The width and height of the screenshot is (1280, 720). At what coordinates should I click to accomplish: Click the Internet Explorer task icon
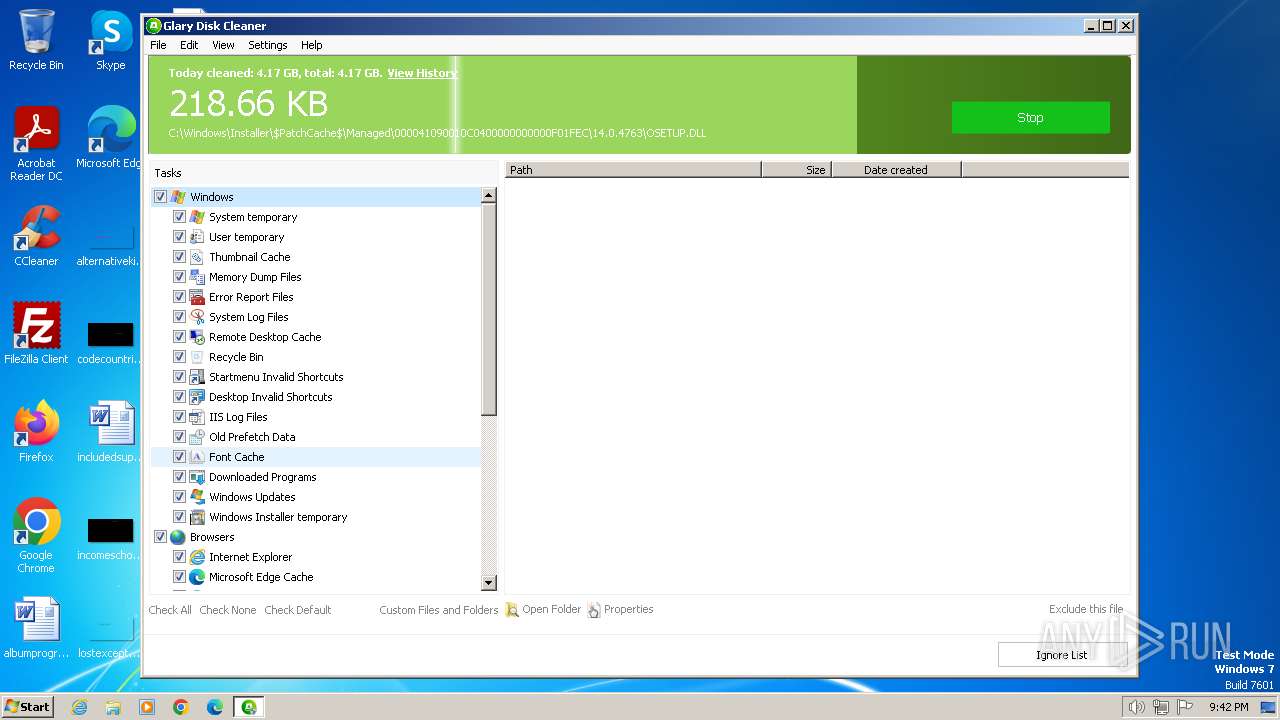[197, 557]
